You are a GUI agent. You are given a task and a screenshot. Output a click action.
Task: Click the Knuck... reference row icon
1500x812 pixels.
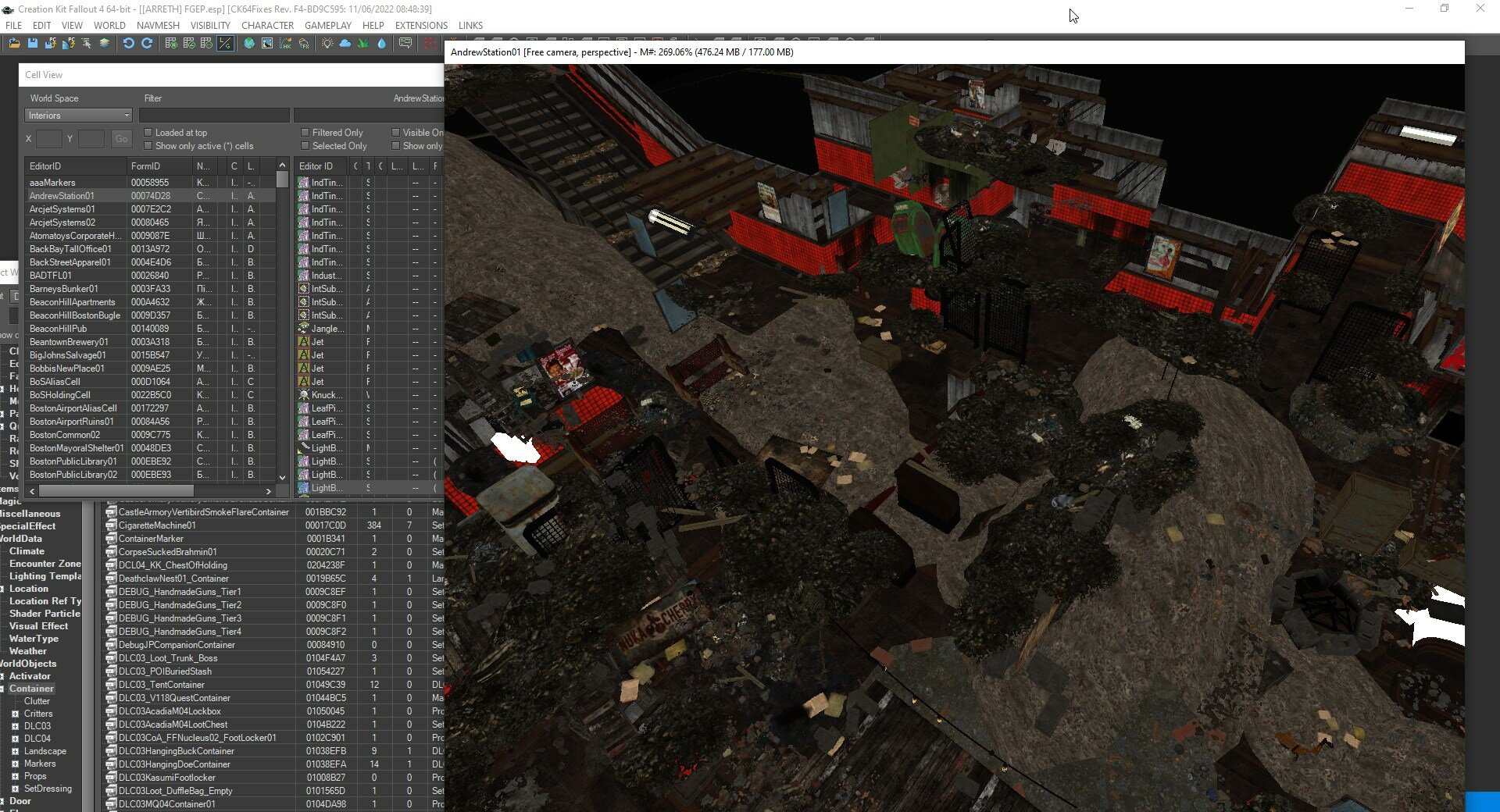pos(304,395)
